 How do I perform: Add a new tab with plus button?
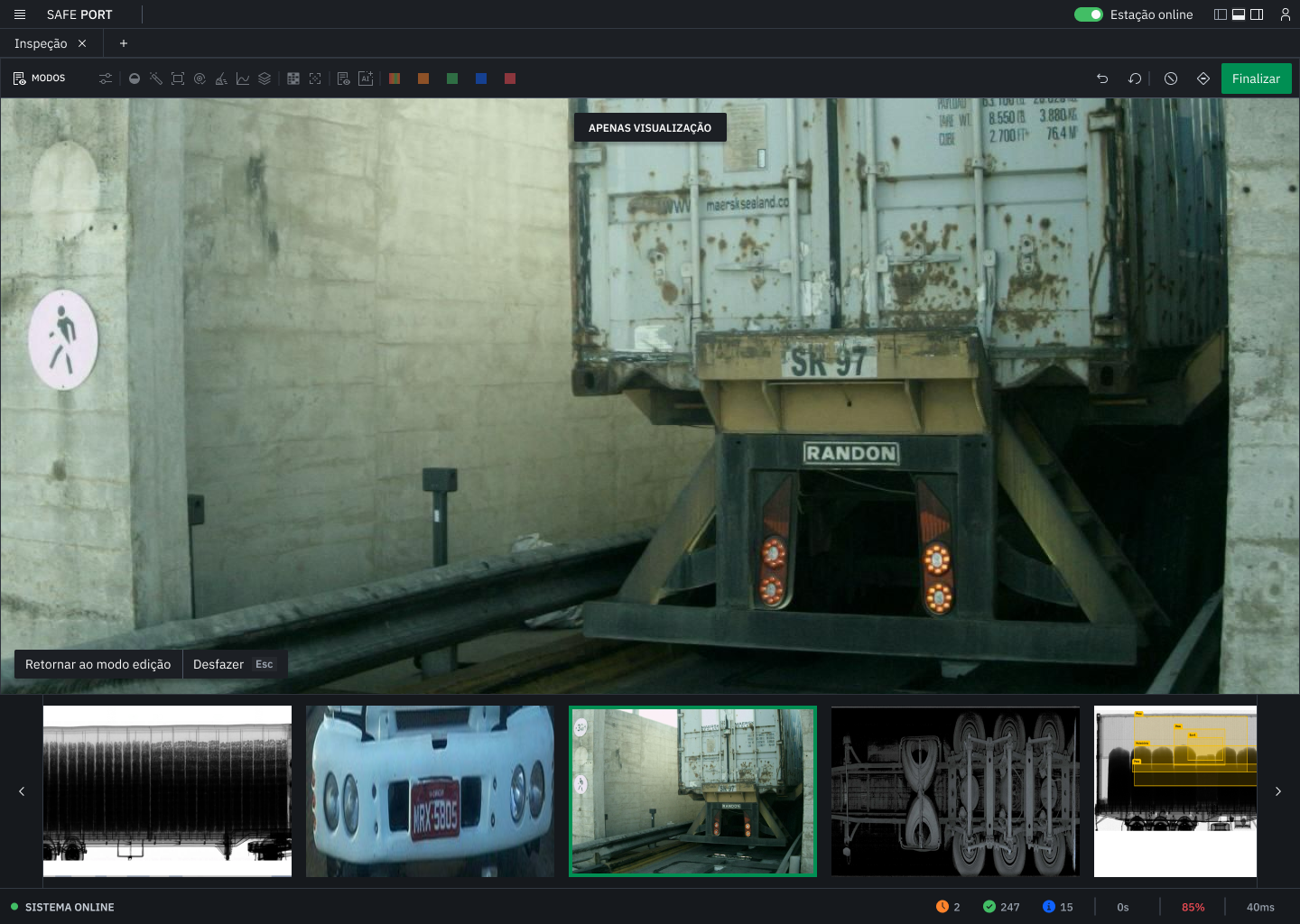click(124, 43)
